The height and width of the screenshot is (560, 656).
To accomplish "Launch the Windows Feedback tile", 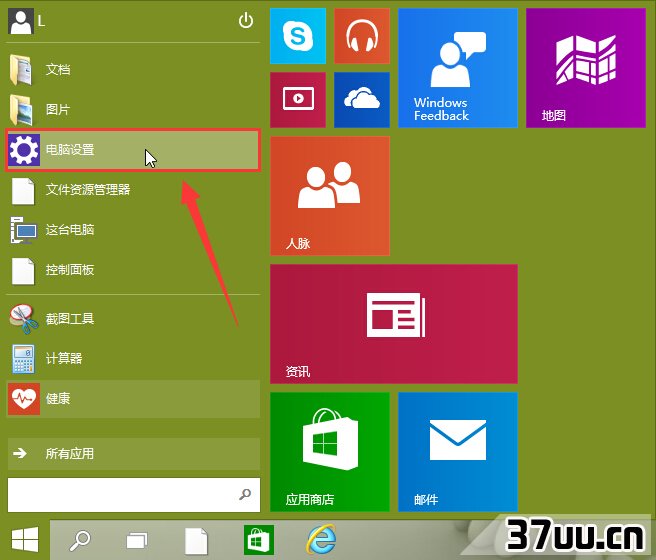I will click(458, 68).
